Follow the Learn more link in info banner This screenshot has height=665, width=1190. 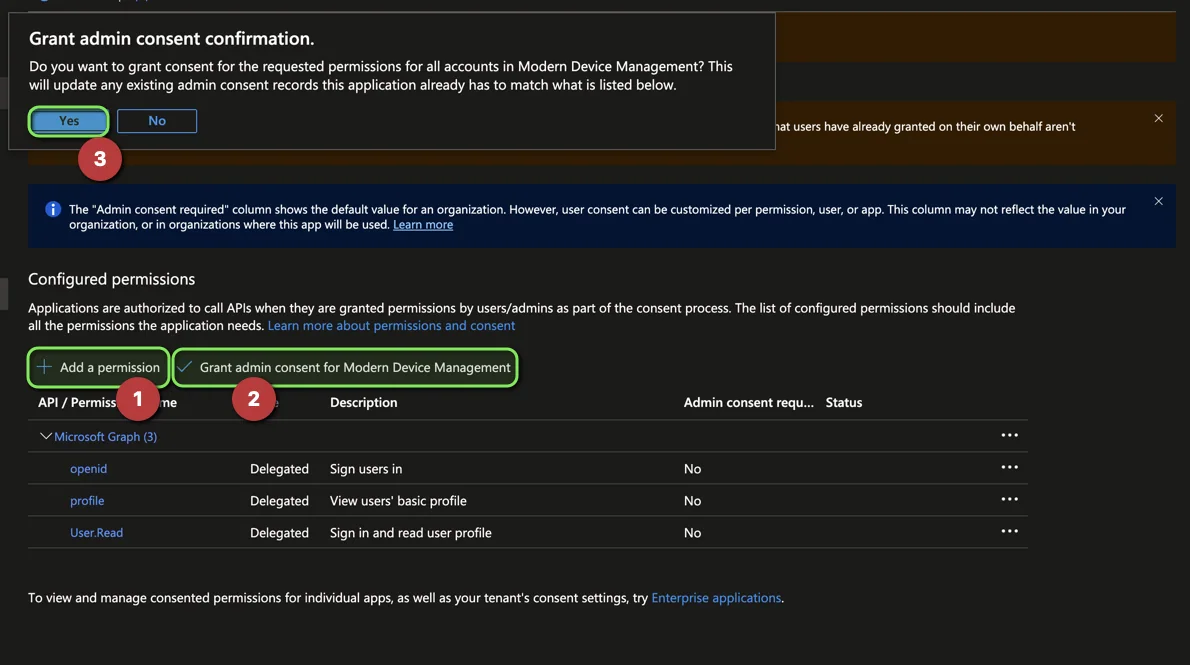click(423, 225)
